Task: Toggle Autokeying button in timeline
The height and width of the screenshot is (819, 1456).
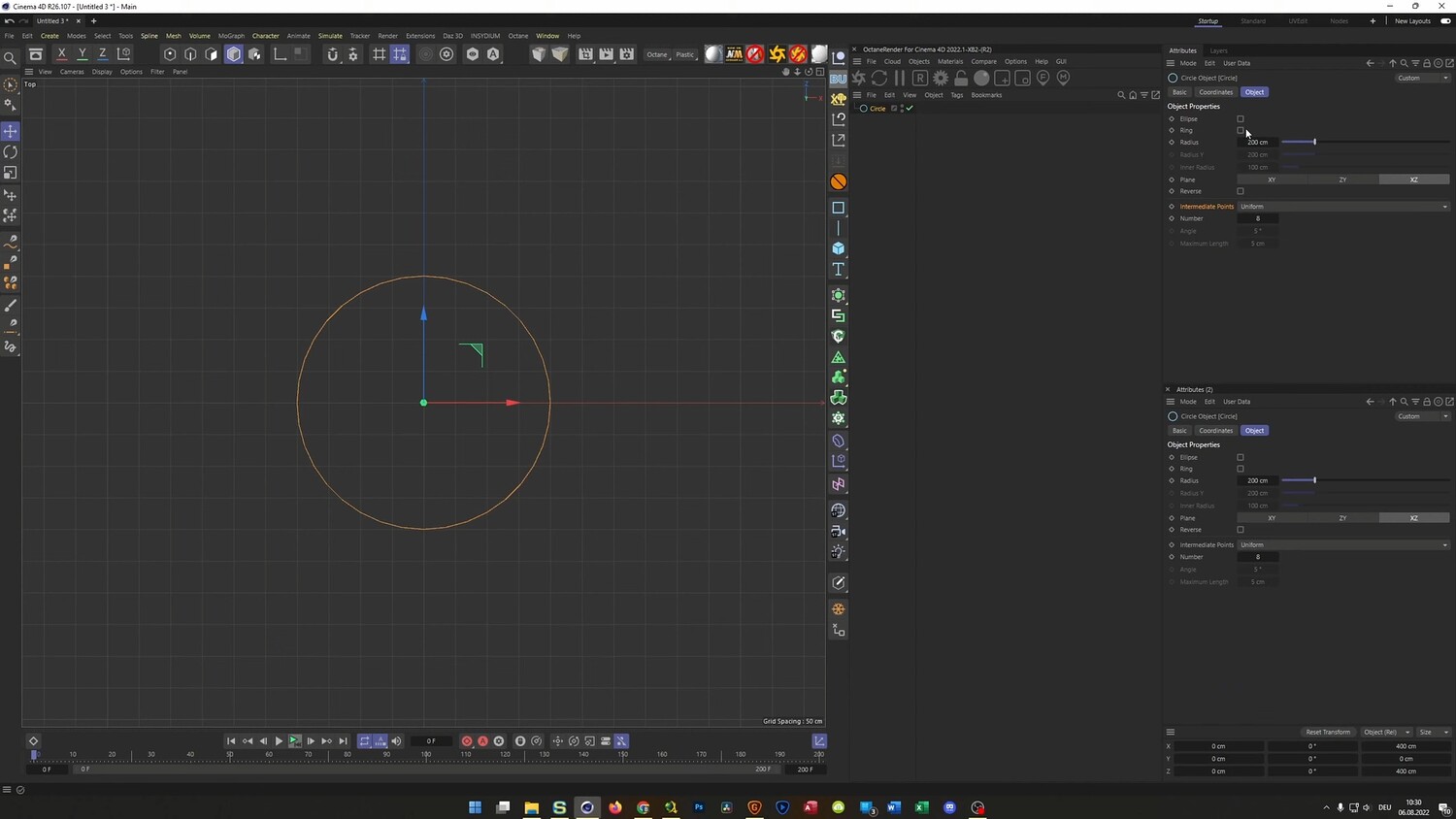Action: [482, 741]
